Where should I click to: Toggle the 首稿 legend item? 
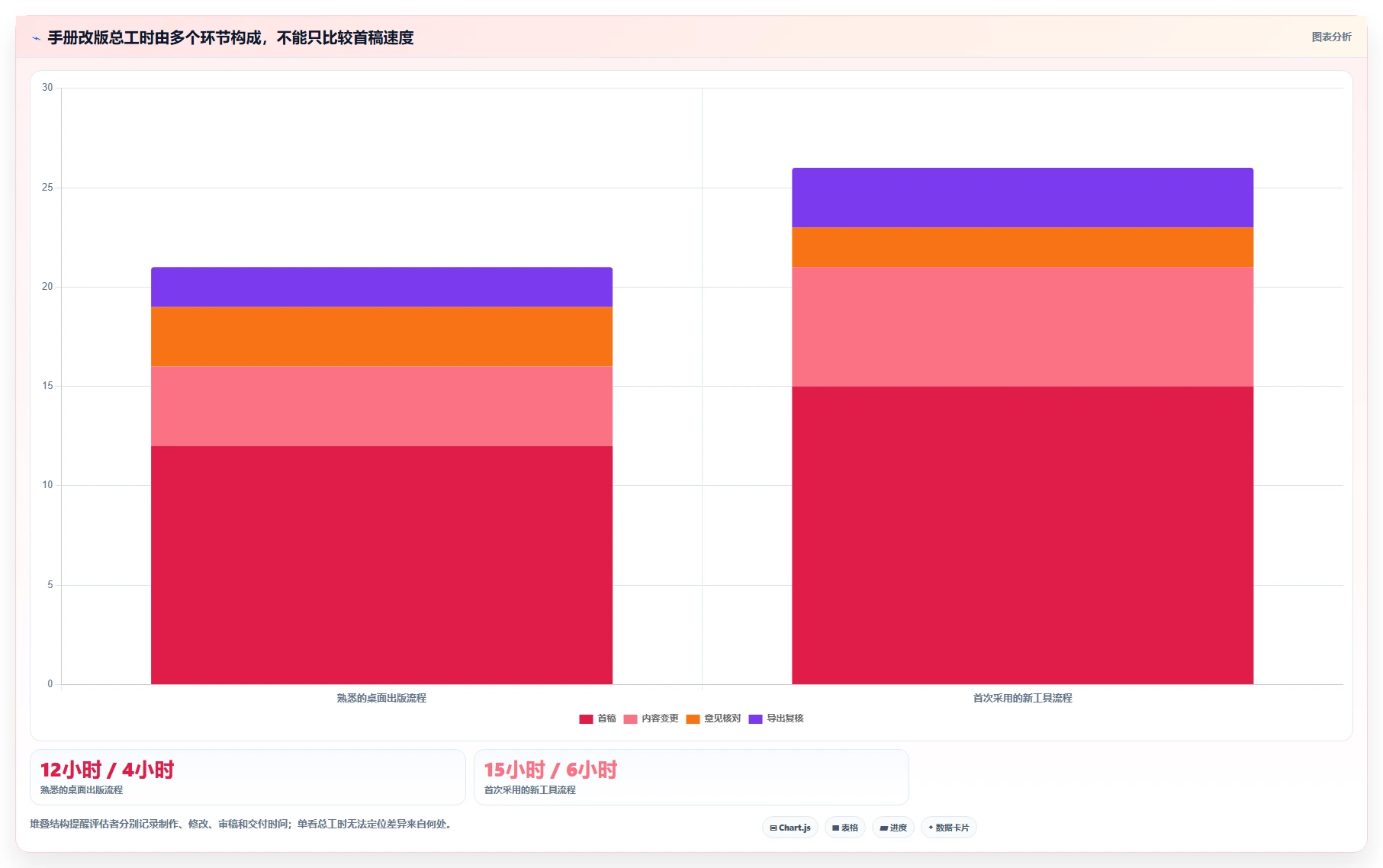click(597, 719)
